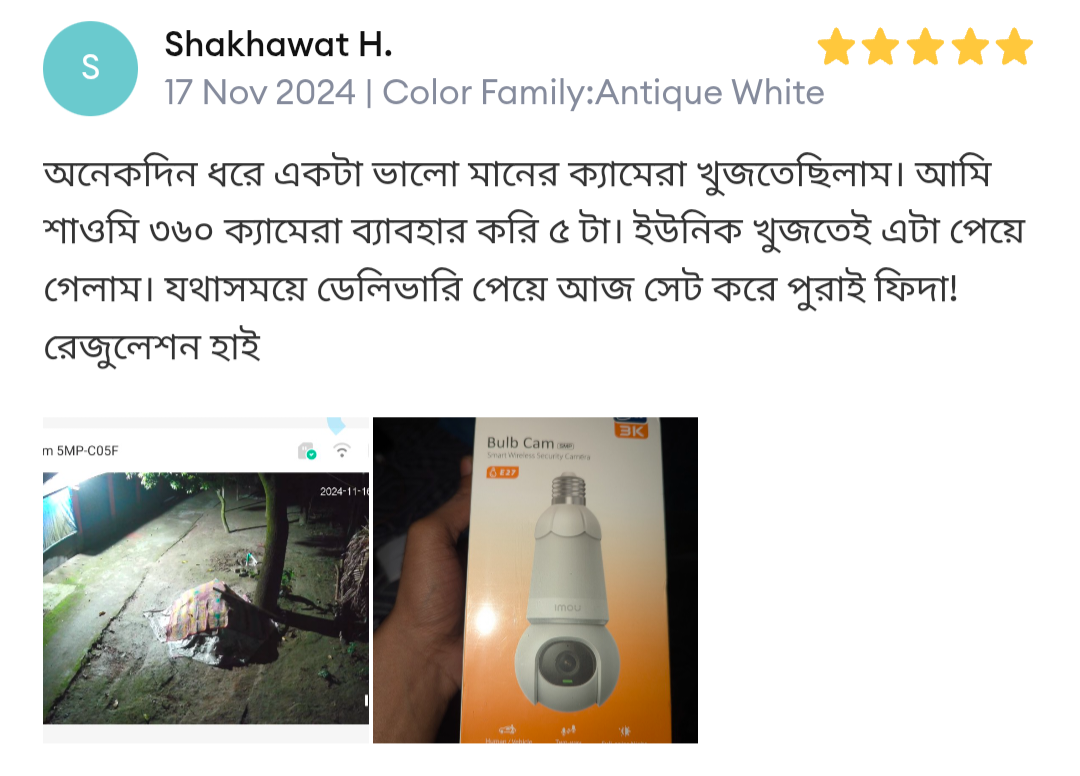Open the Bulb Cam box photo thumbnail
The height and width of the screenshot is (776, 1080).
pyautogui.click(x=535, y=580)
